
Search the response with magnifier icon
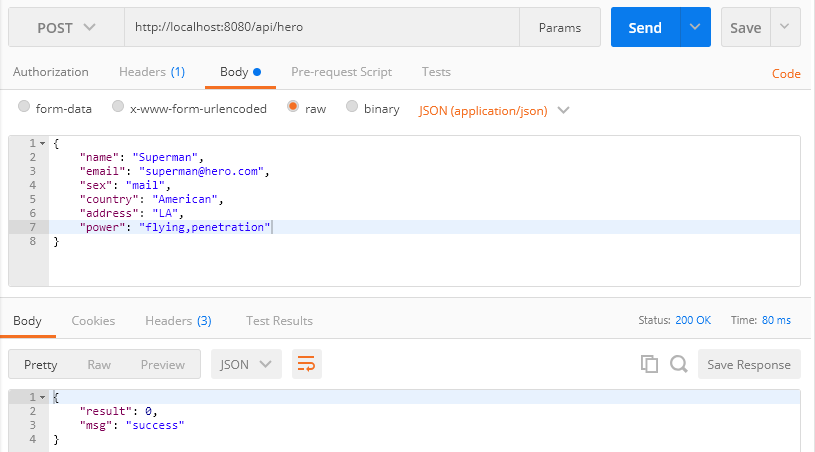[x=679, y=364]
